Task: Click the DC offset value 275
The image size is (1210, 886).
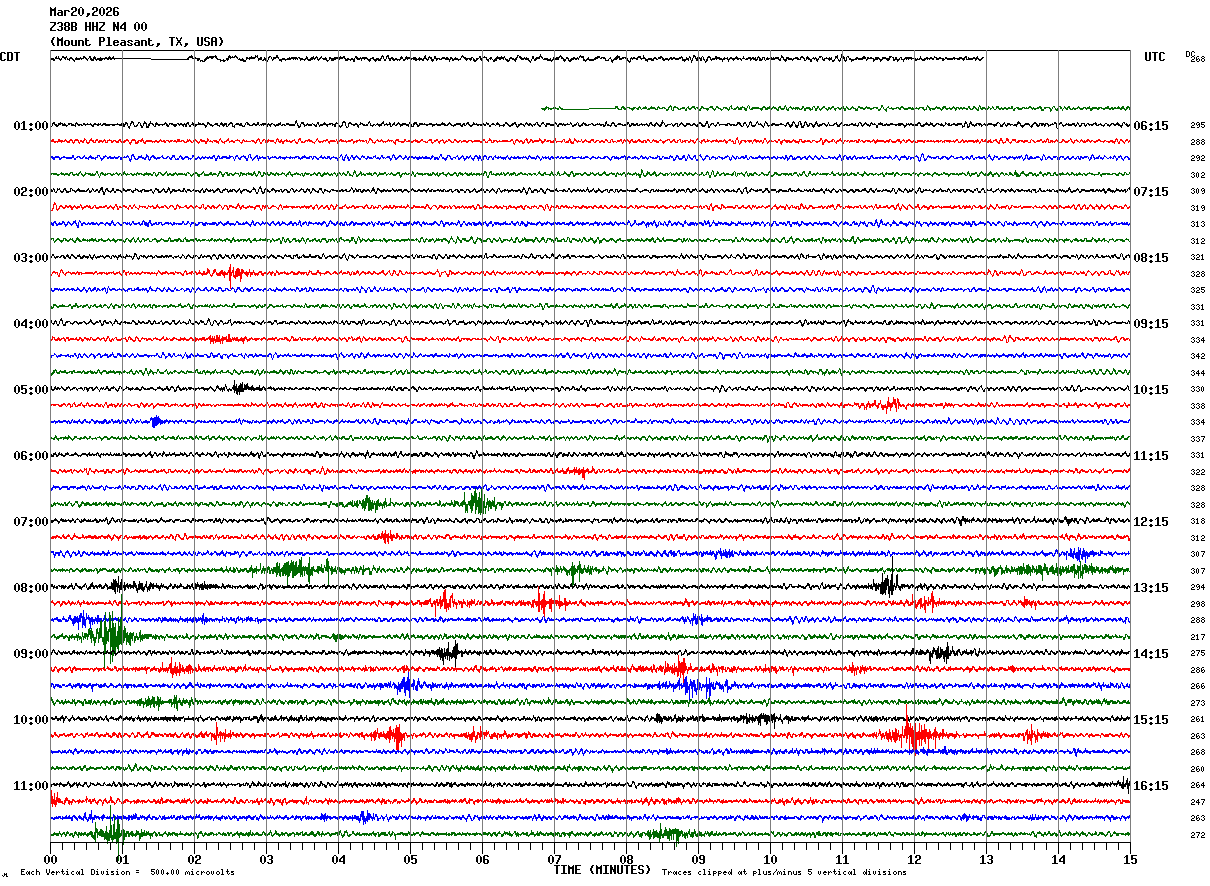Action: (1197, 654)
